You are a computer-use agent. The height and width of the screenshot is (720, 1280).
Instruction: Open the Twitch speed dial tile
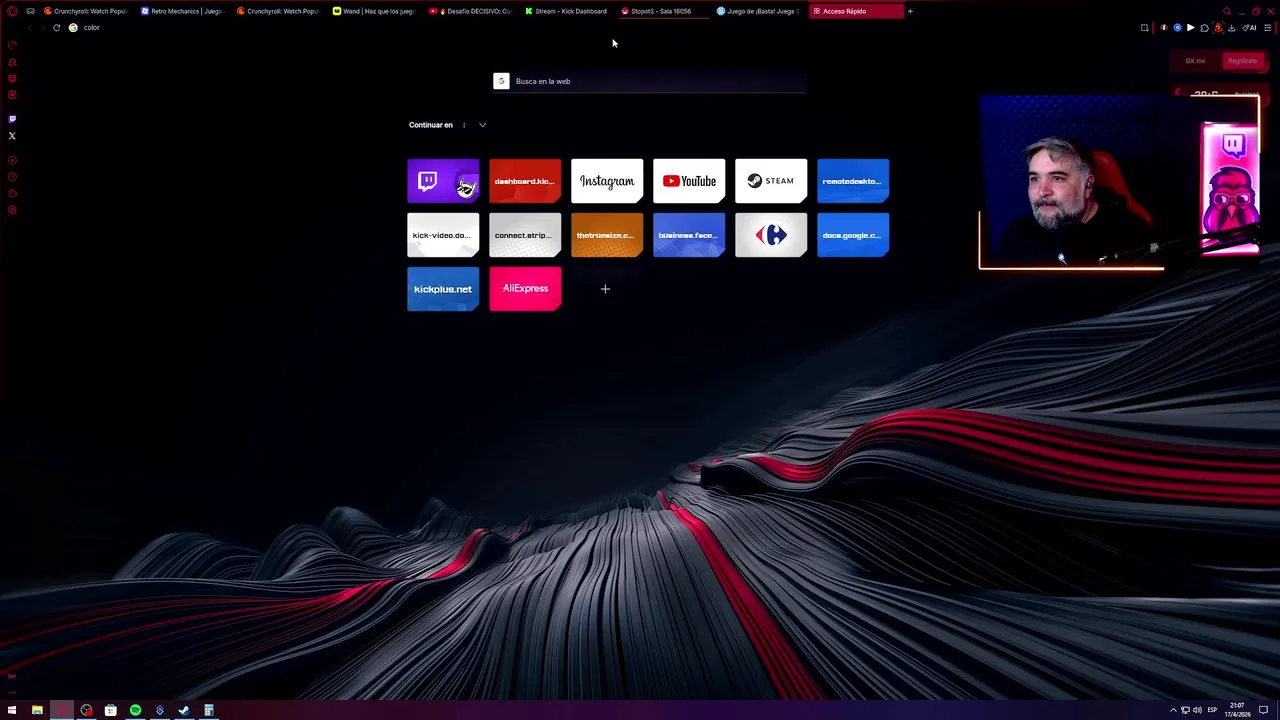click(443, 181)
